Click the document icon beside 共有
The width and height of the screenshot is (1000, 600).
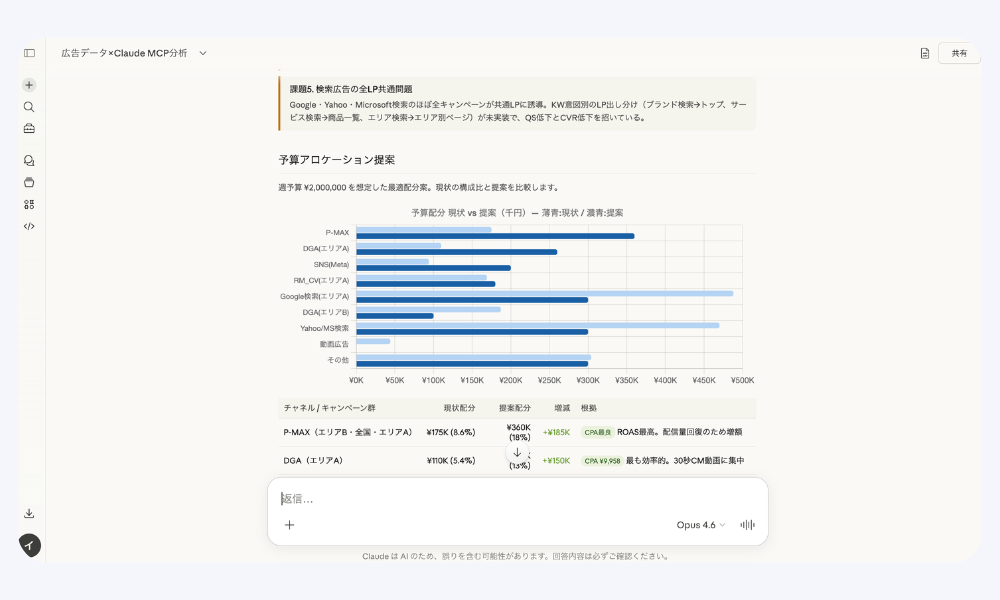[925, 53]
